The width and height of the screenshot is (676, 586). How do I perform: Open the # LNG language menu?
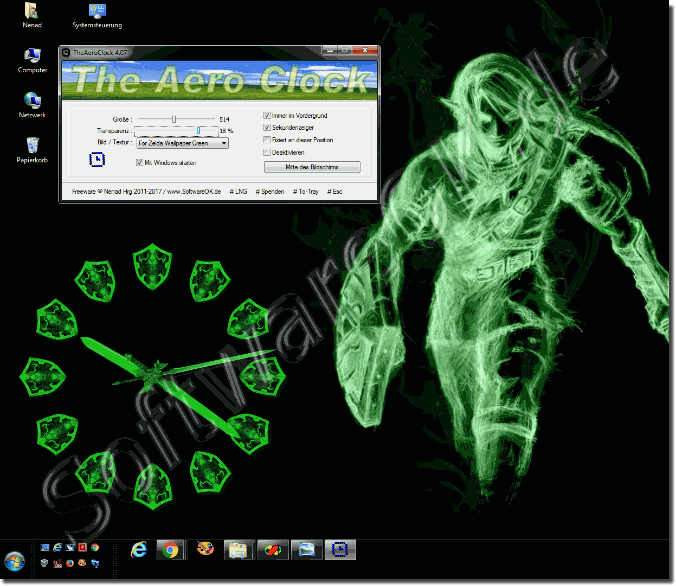pyautogui.click(x=238, y=191)
